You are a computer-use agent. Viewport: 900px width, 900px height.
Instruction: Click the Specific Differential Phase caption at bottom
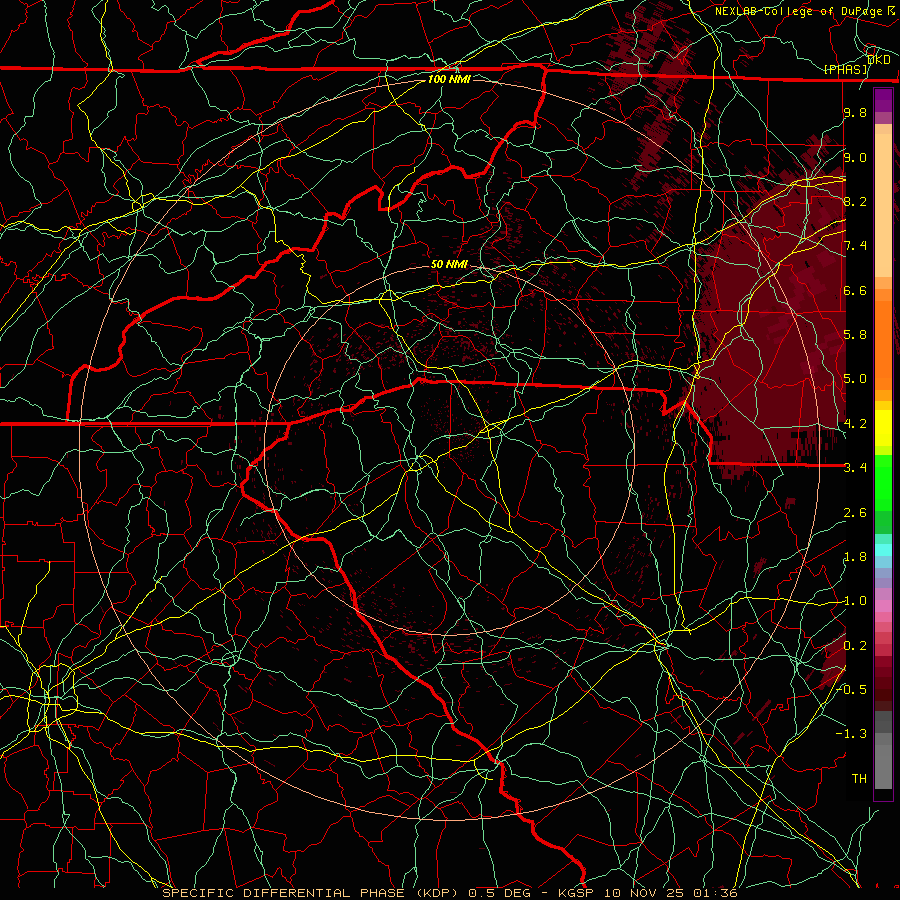coord(449,893)
